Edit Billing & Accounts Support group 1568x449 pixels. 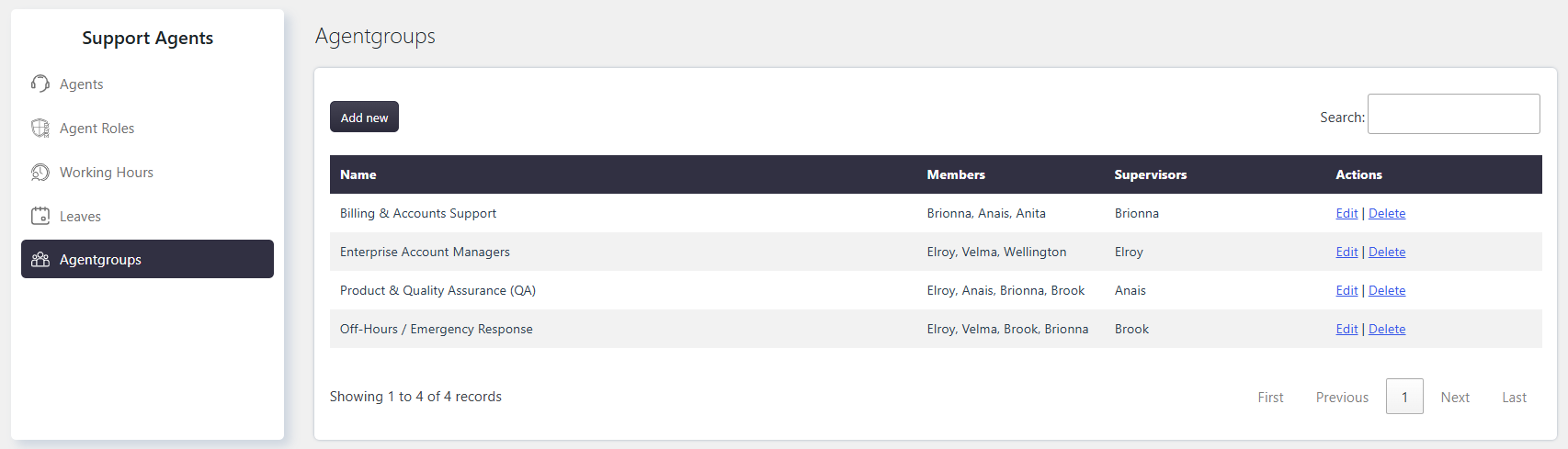(1346, 213)
